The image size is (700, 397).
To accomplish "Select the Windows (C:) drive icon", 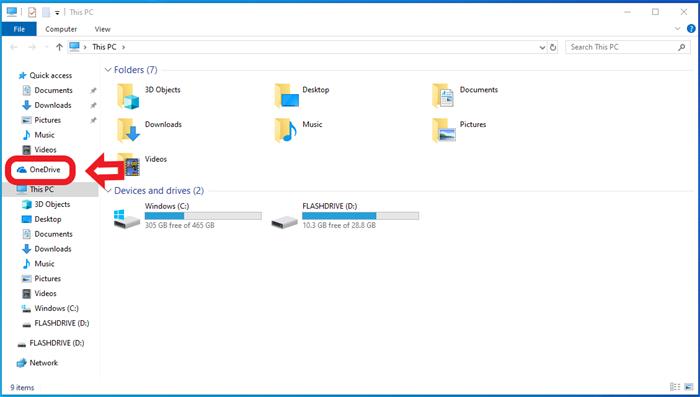I will (127, 219).
